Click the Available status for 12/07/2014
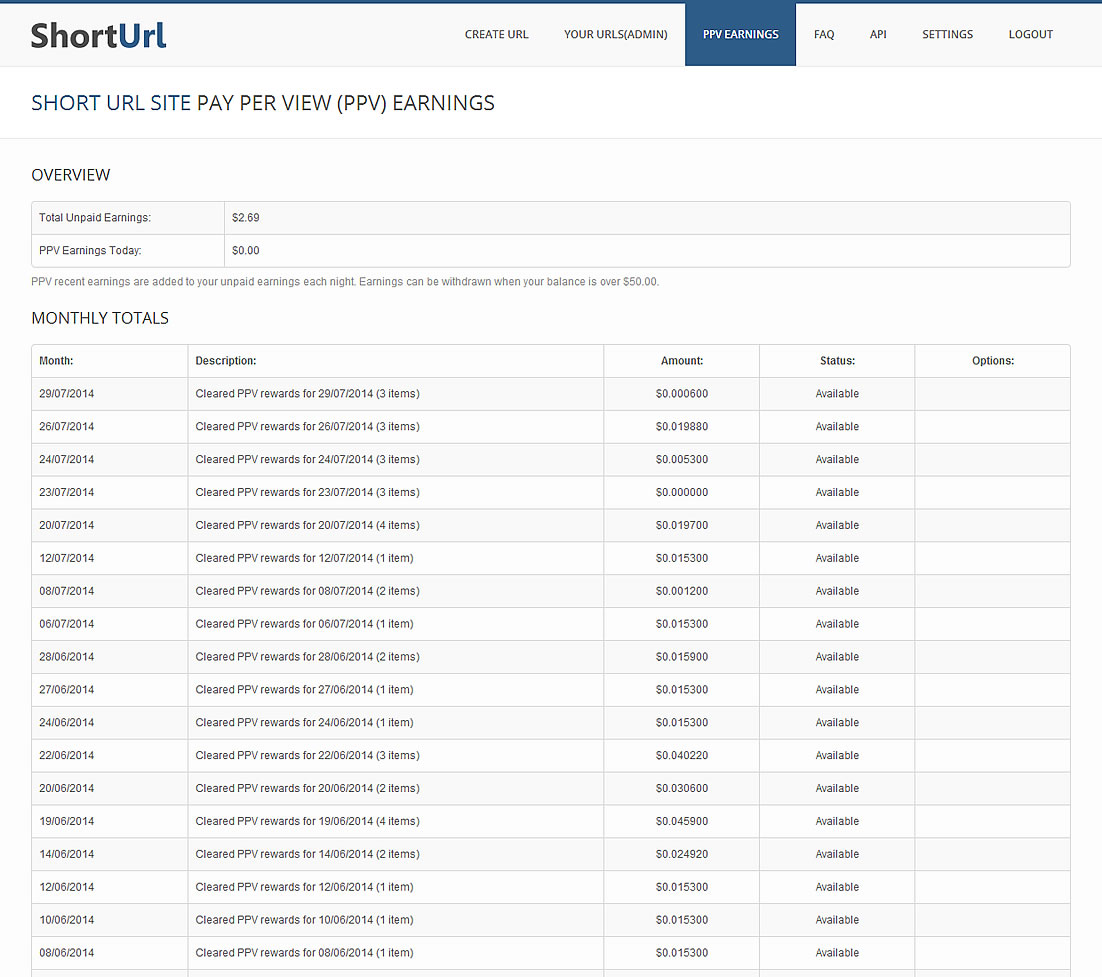This screenshot has width=1102, height=977. tap(837, 559)
